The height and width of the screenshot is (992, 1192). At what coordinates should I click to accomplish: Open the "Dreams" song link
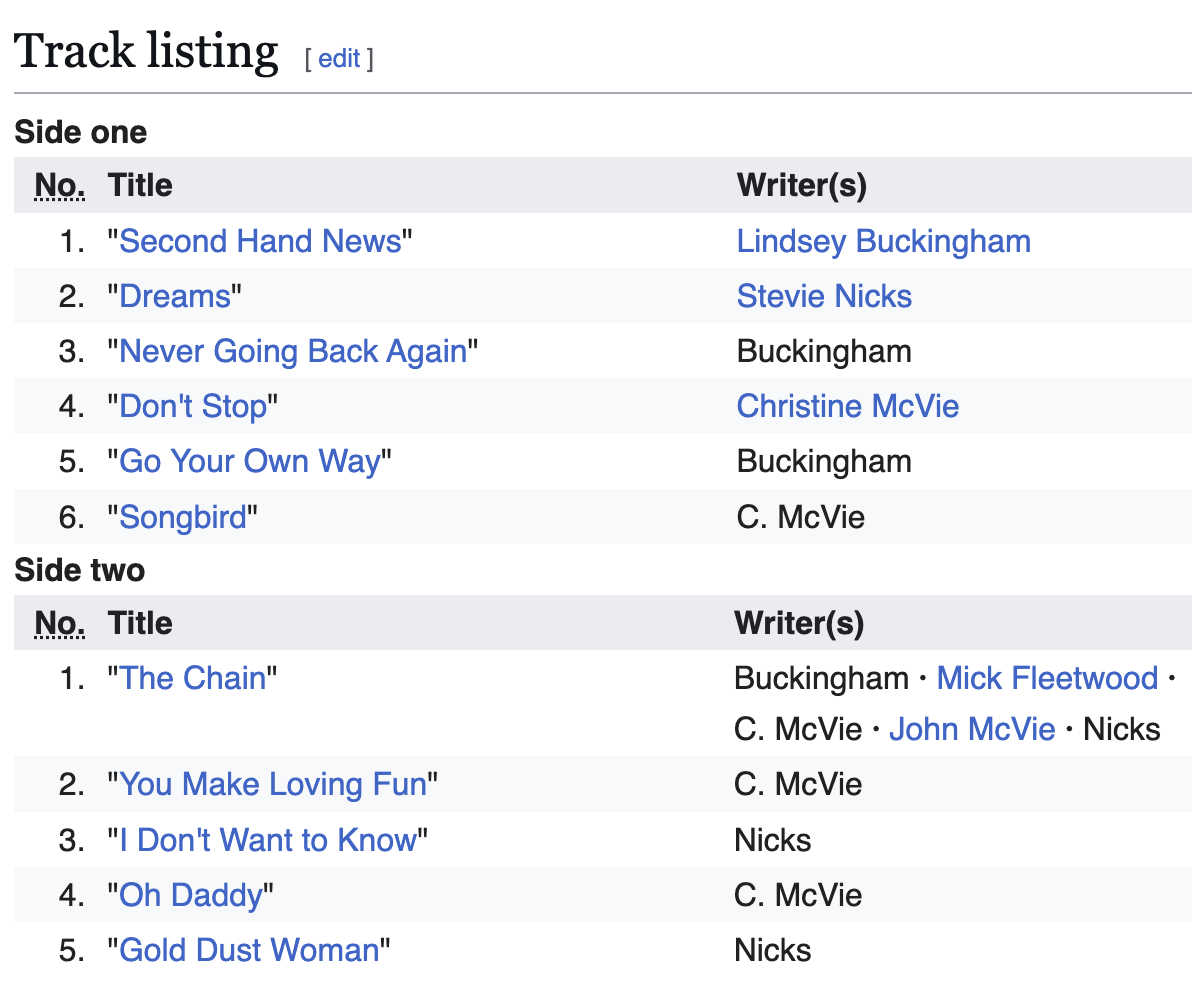(175, 296)
